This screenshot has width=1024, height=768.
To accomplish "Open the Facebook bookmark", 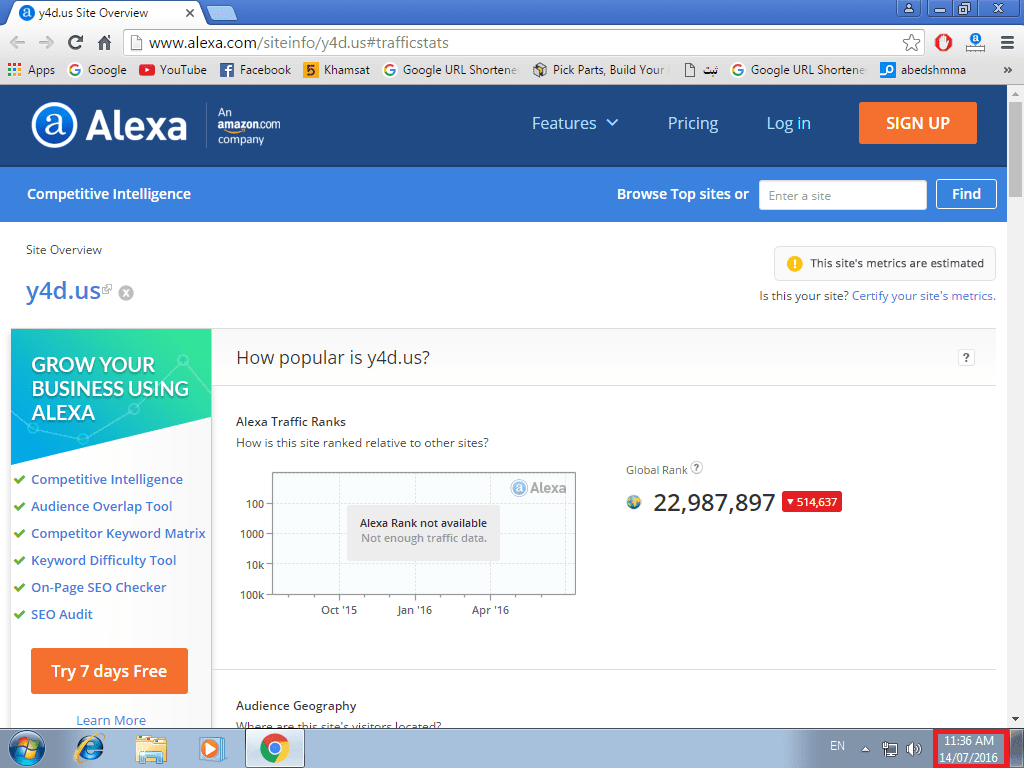I will point(255,70).
